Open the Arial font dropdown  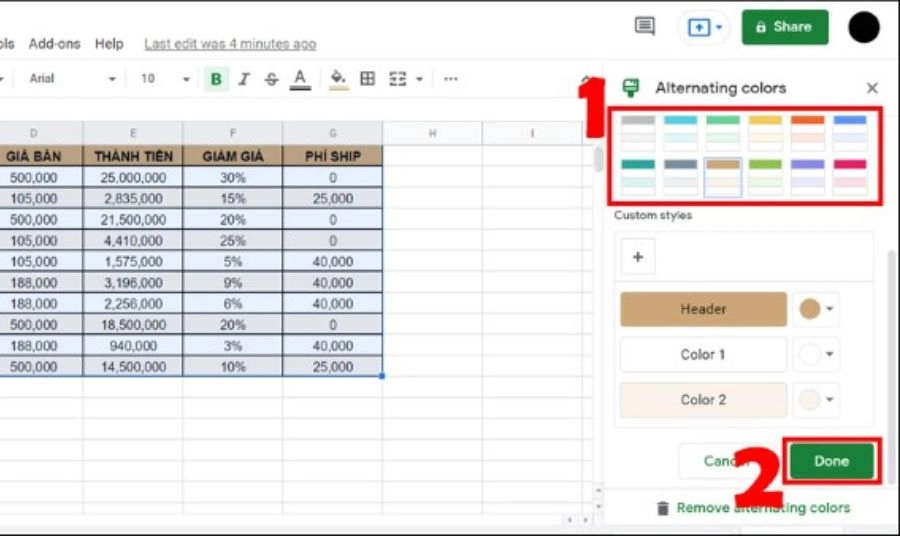tap(72, 79)
